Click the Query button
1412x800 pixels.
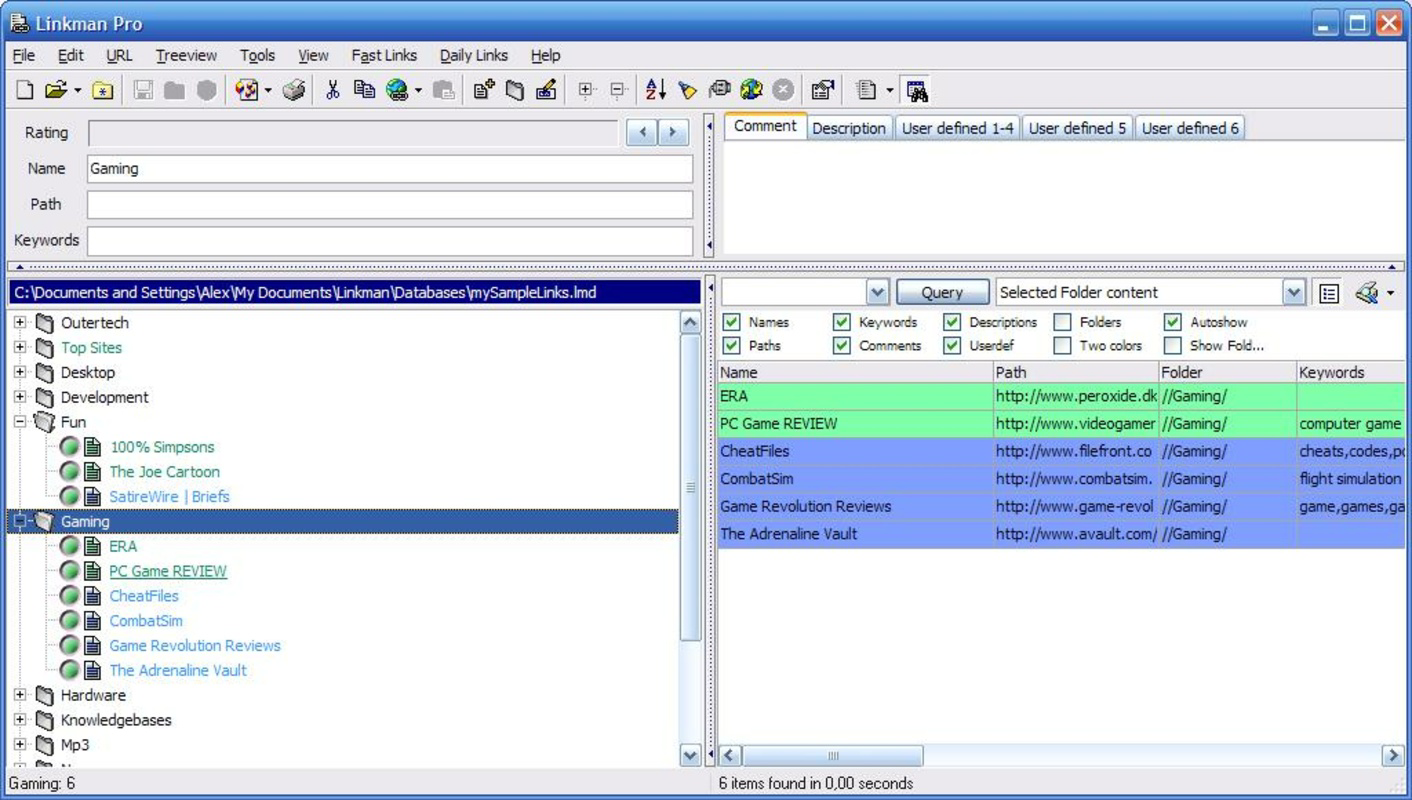[x=942, y=293]
